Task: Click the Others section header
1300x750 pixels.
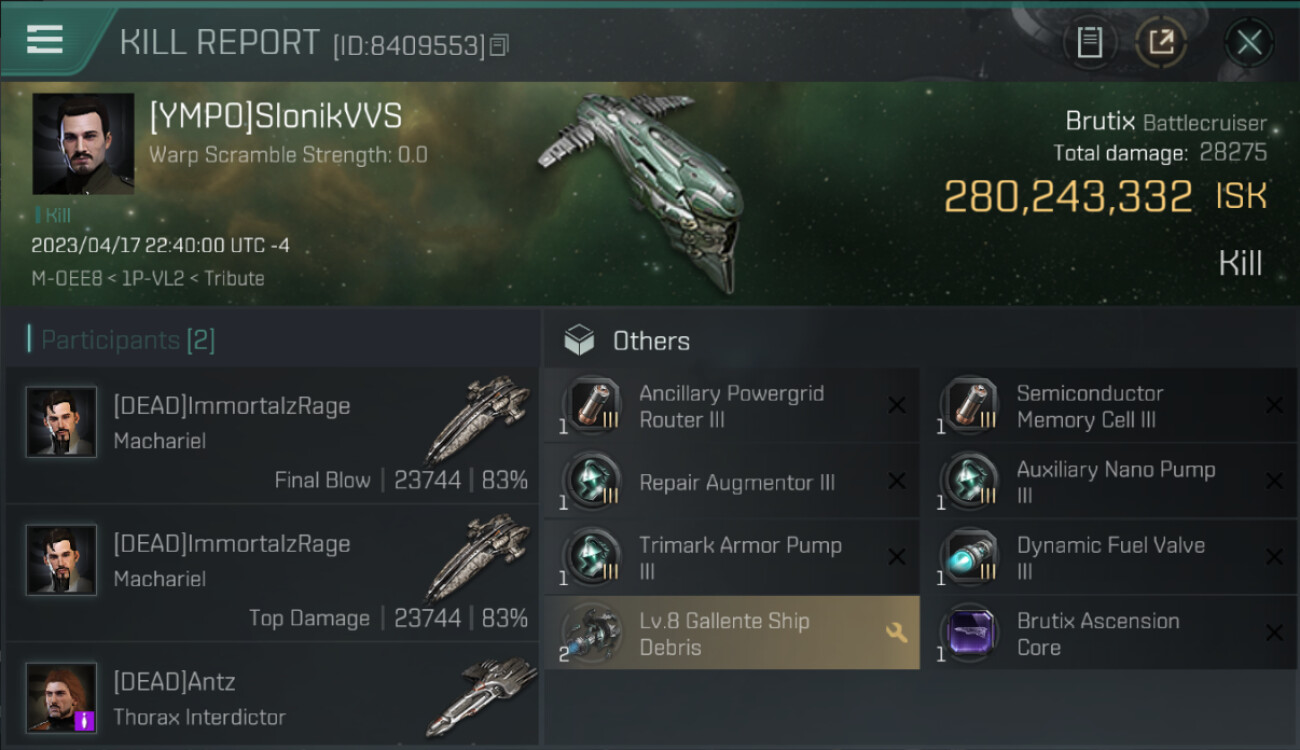Action: pyautogui.click(x=651, y=341)
